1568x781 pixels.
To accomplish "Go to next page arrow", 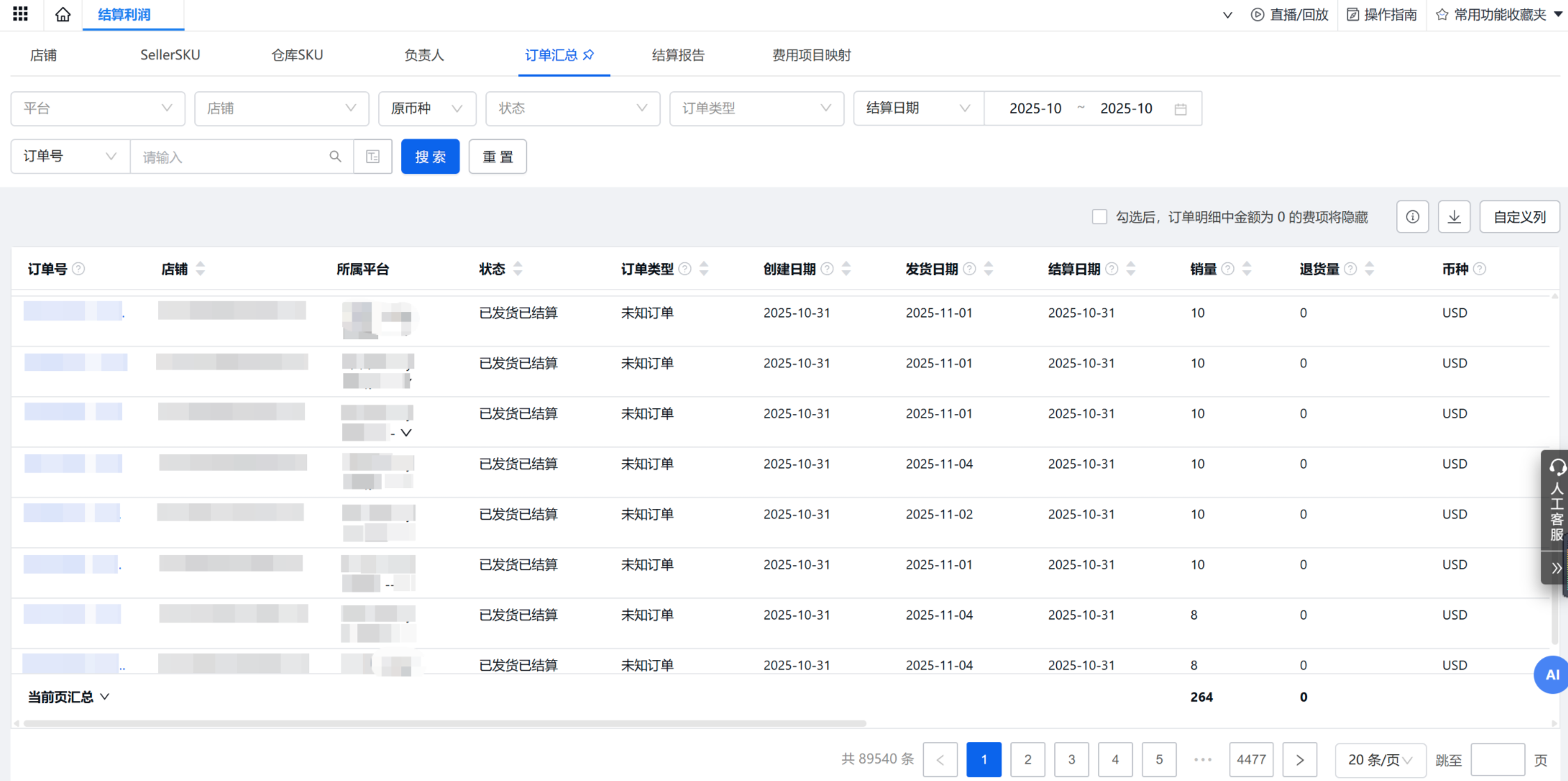I will coord(1300,759).
